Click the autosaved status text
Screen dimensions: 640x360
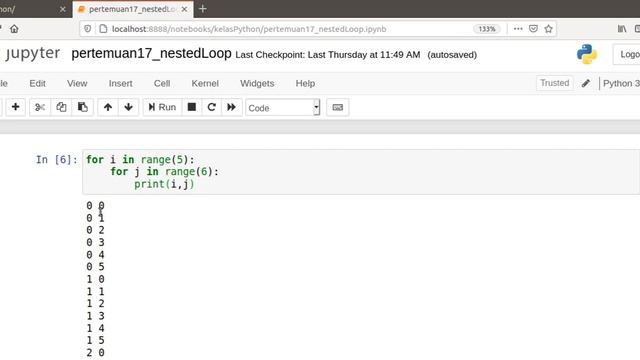pos(452,55)
